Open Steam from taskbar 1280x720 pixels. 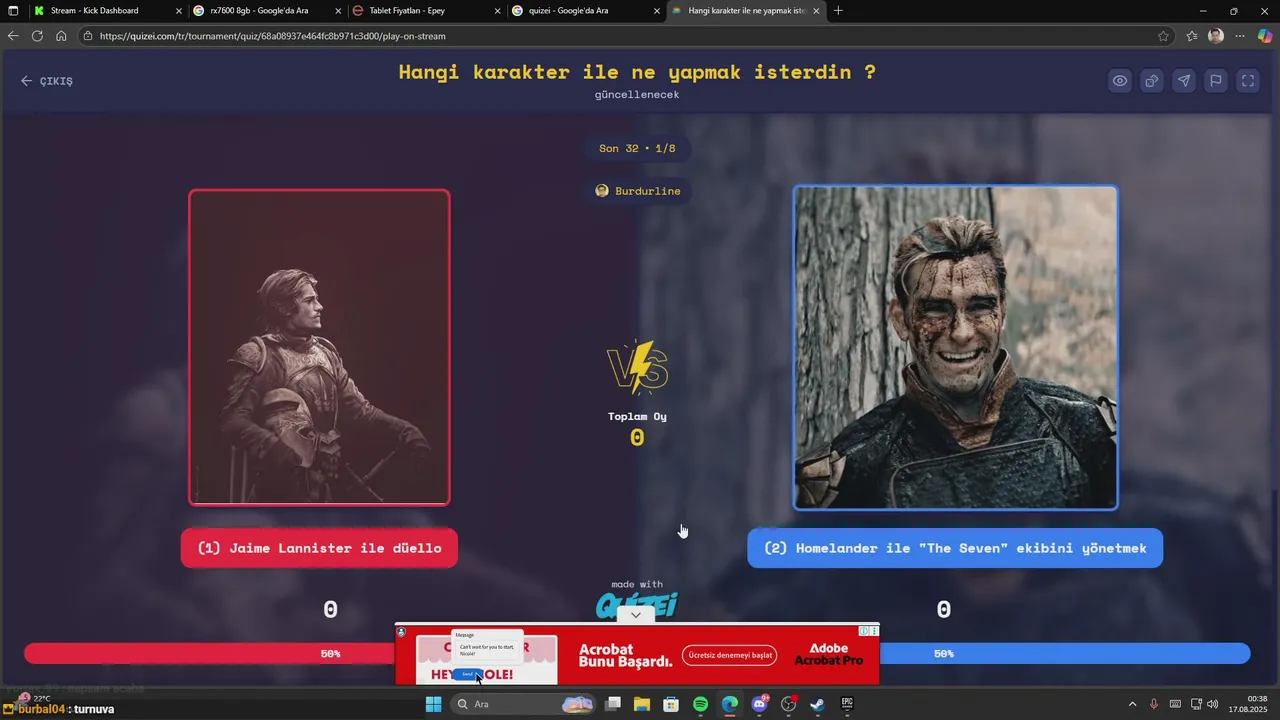coord(817,704)
